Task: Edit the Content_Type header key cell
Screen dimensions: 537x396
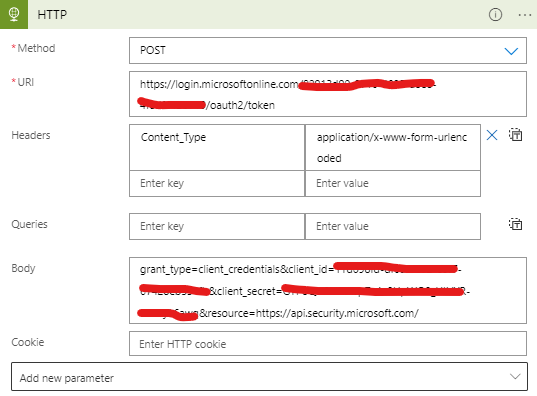Action: point(217,147)
